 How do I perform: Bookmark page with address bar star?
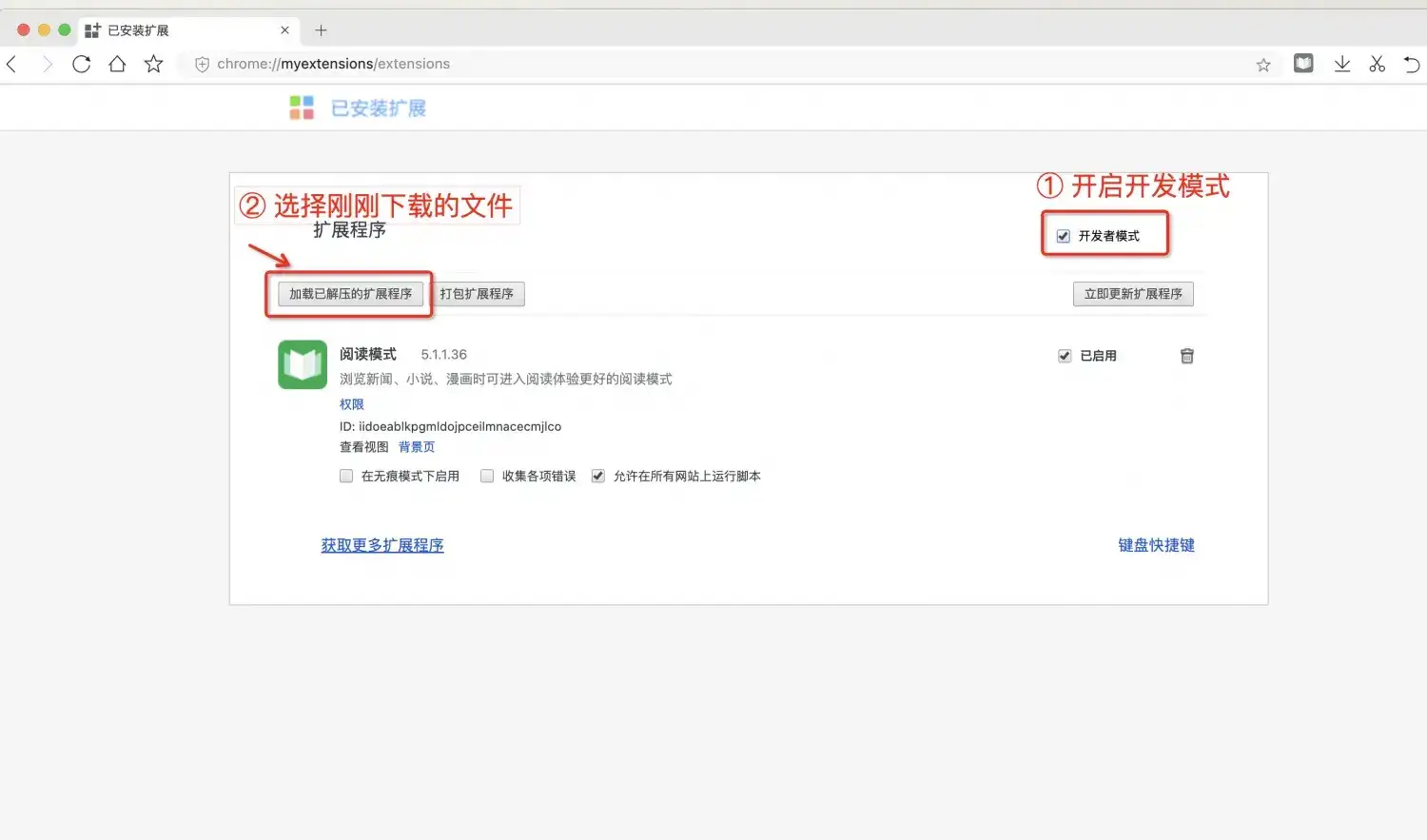tap(1263, 65)
